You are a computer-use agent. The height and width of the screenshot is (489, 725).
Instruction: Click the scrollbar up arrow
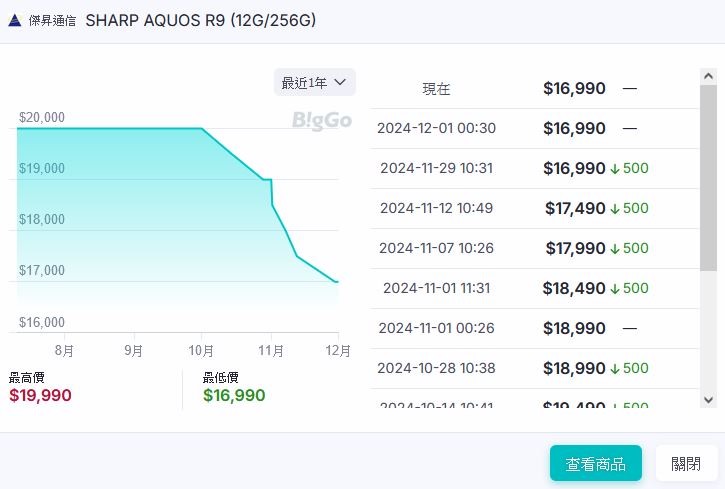point(708,77)
